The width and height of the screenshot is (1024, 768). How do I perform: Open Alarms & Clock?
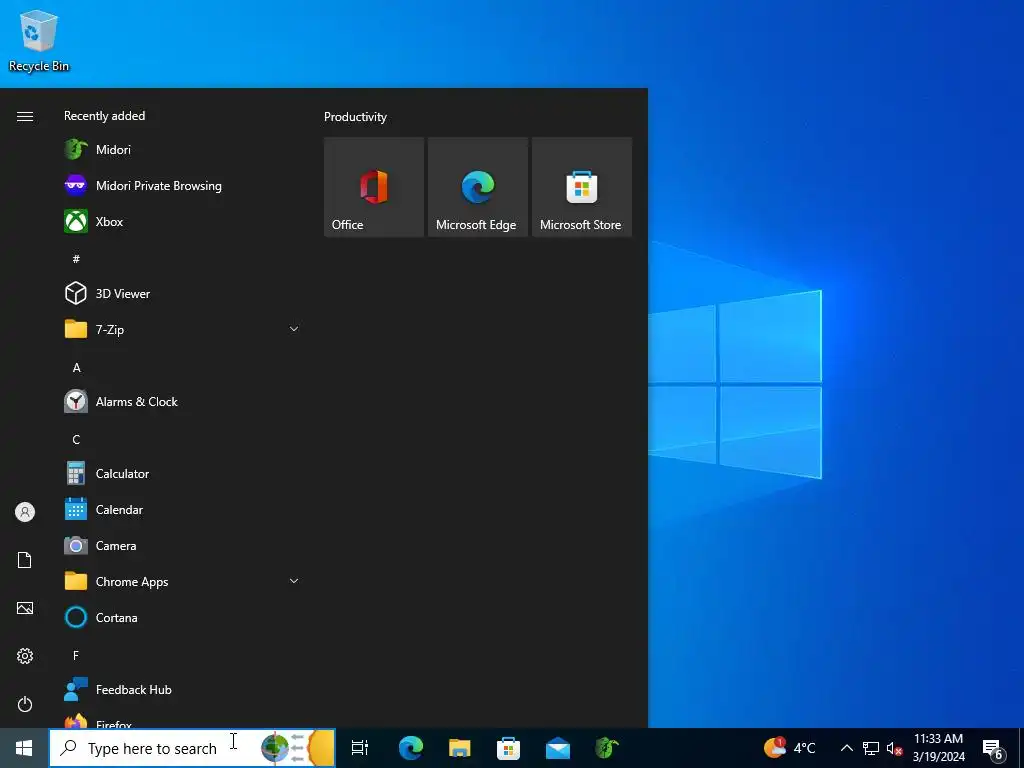pyautogui.click(x=182, y=402)
